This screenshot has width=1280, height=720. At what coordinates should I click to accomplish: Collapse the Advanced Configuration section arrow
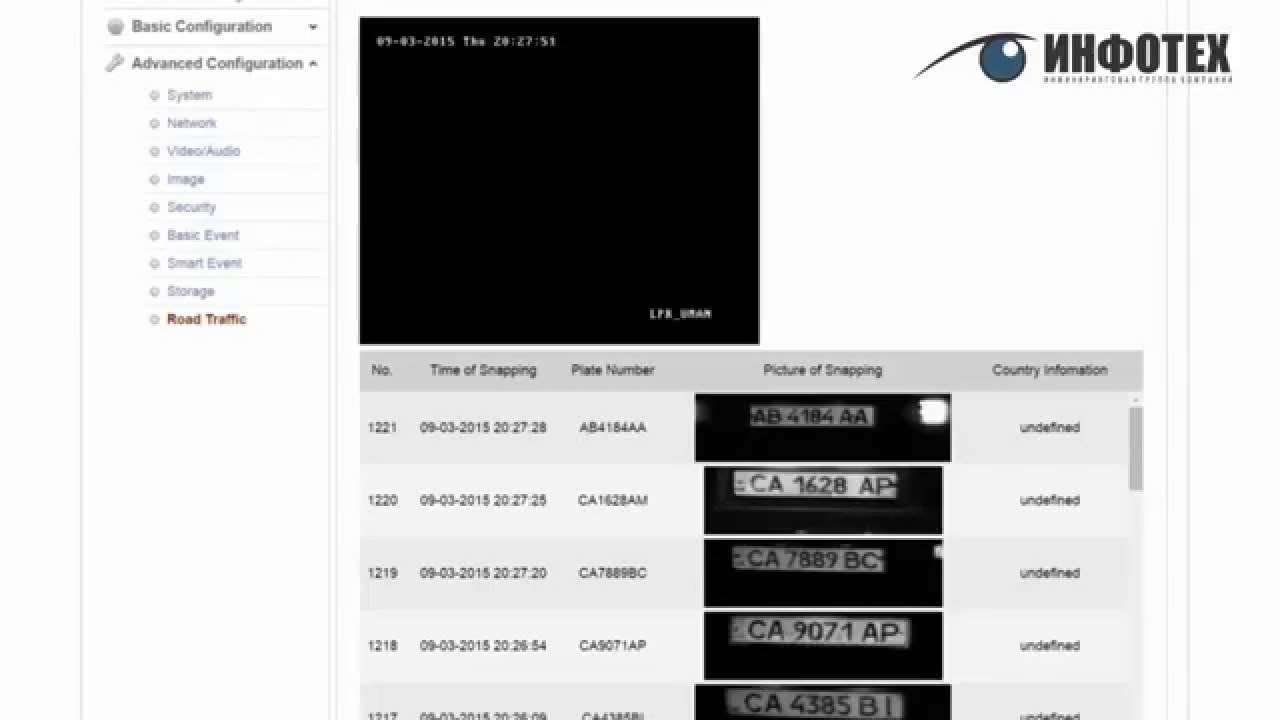[x=313, y=63]
